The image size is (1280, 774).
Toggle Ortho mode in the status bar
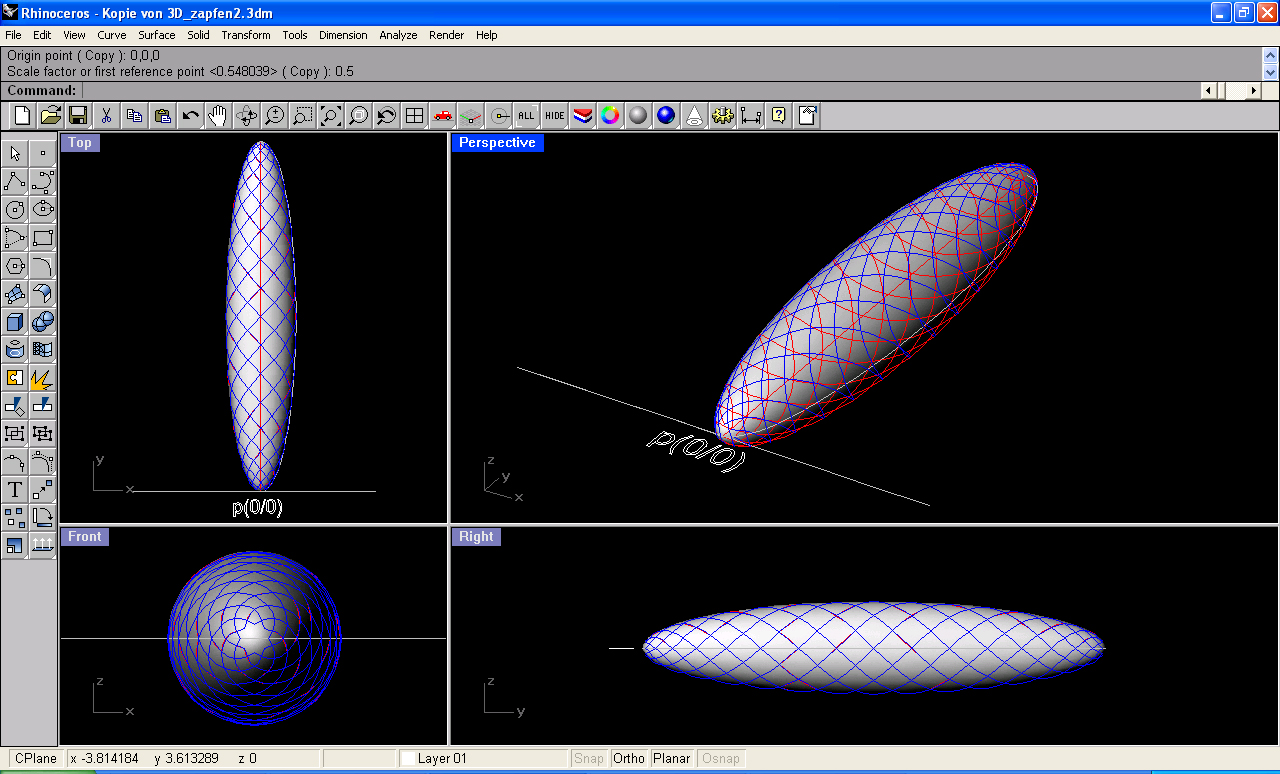[629, 758]
